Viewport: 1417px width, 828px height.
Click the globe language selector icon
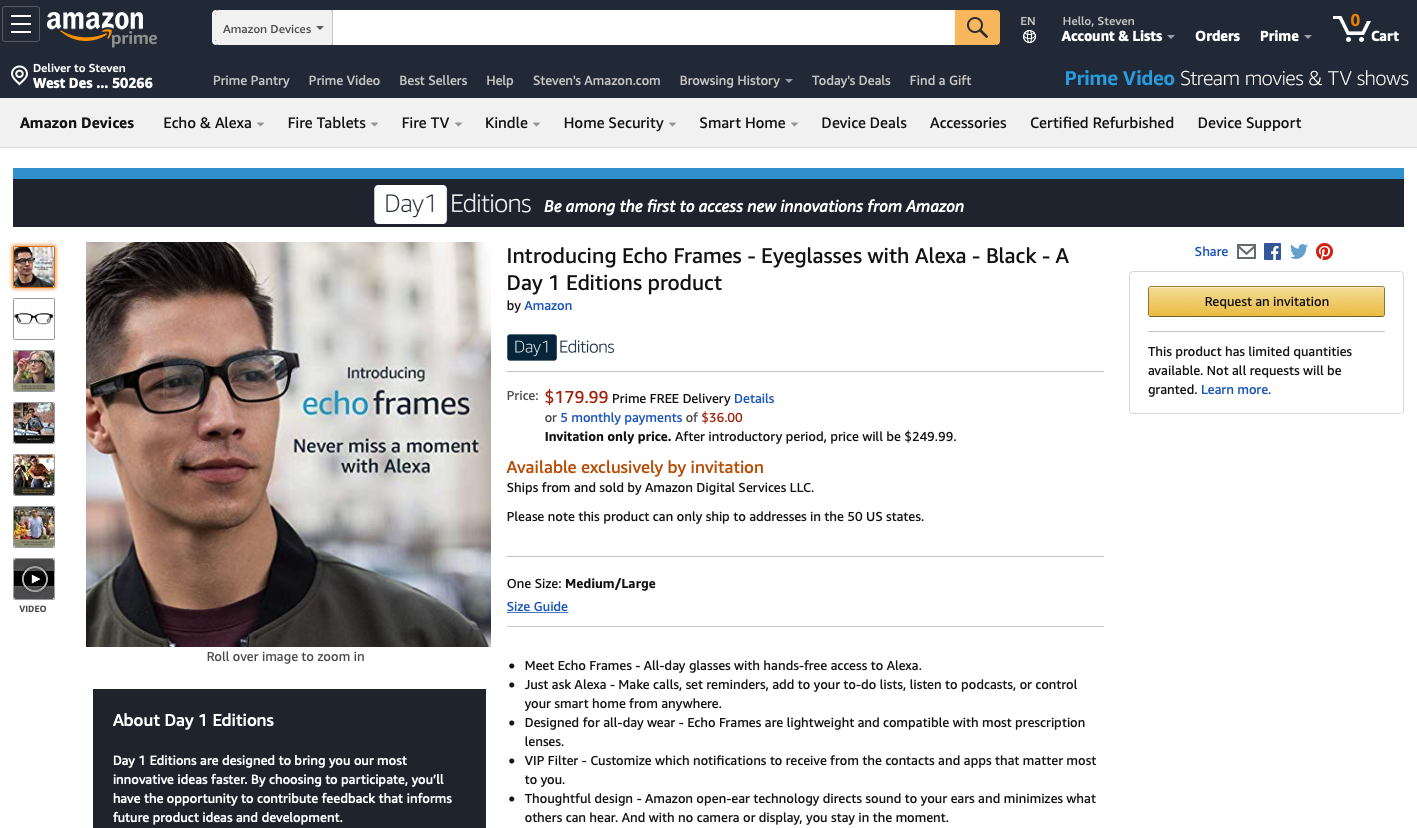(x=1029, y=37)
